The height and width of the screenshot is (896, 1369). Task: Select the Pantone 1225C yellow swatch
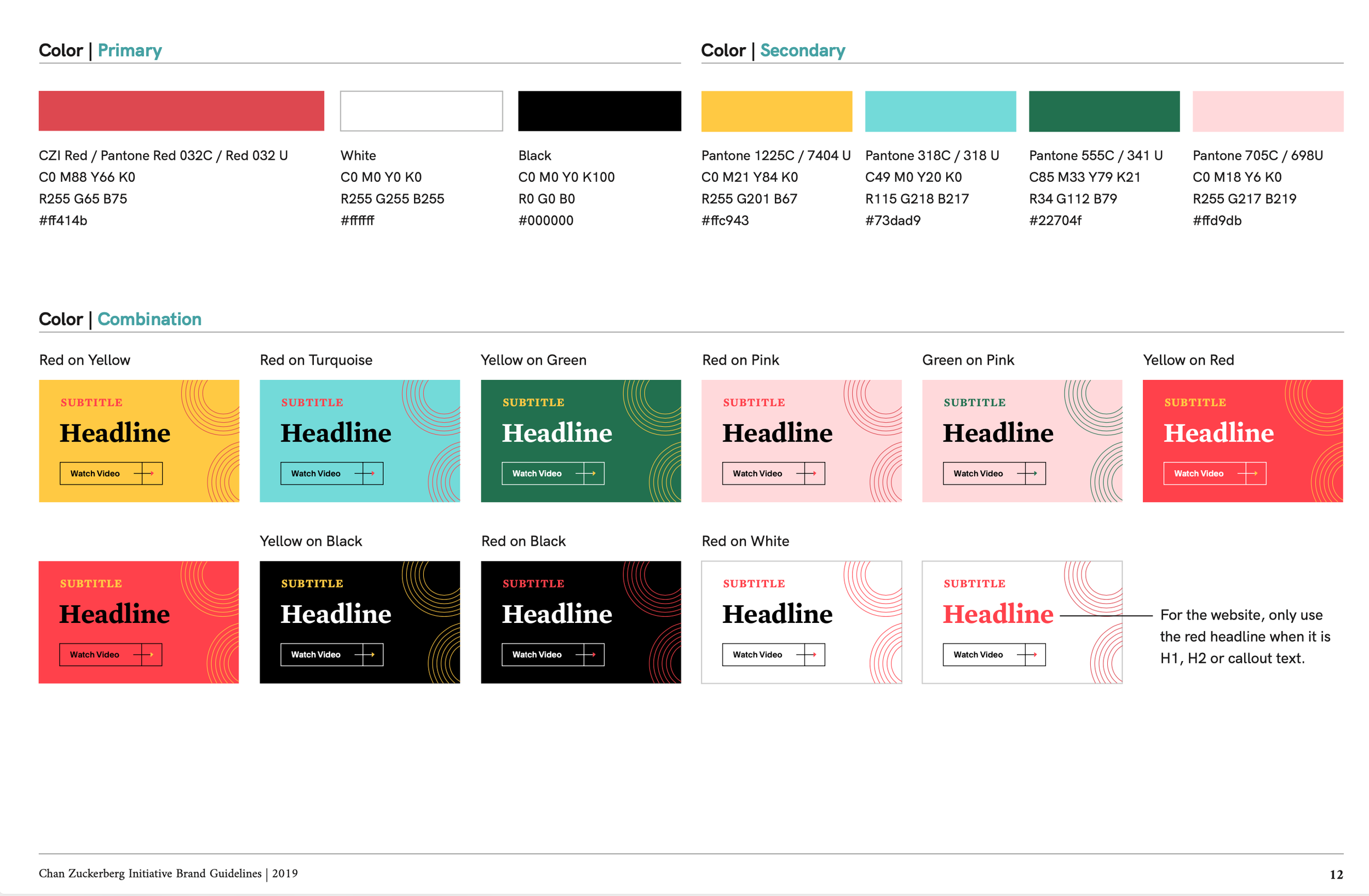pos(776,111)
